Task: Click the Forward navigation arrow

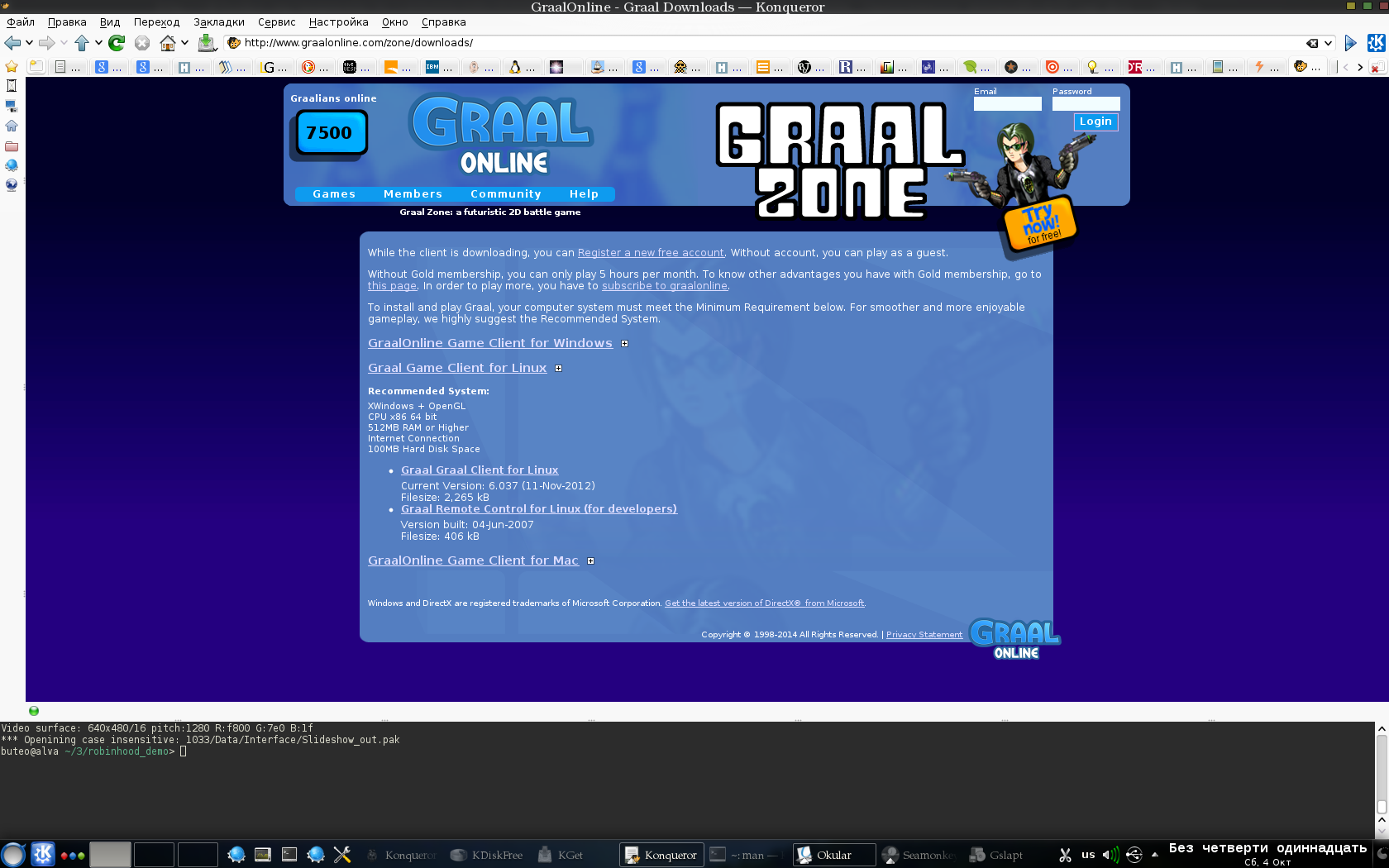Action: click(46, 43)
